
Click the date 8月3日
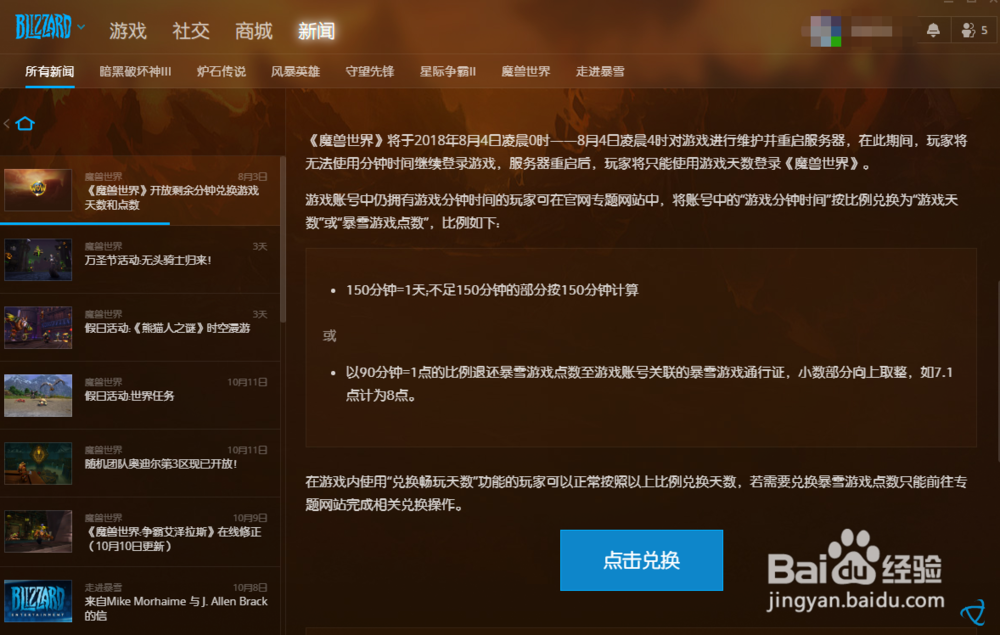point(253,177)
